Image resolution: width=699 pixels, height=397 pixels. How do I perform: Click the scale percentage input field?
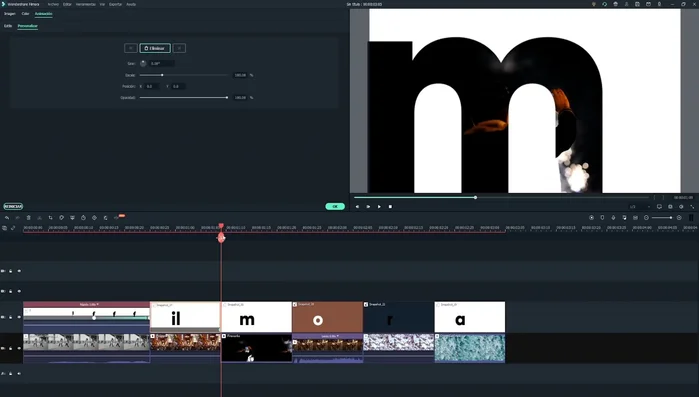coord(240,75)
